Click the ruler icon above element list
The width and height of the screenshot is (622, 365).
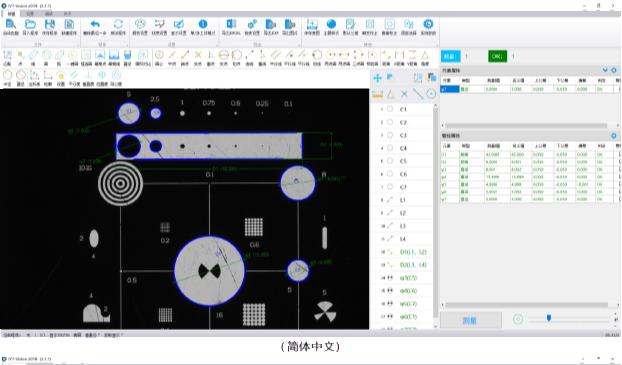click(377, 94)
